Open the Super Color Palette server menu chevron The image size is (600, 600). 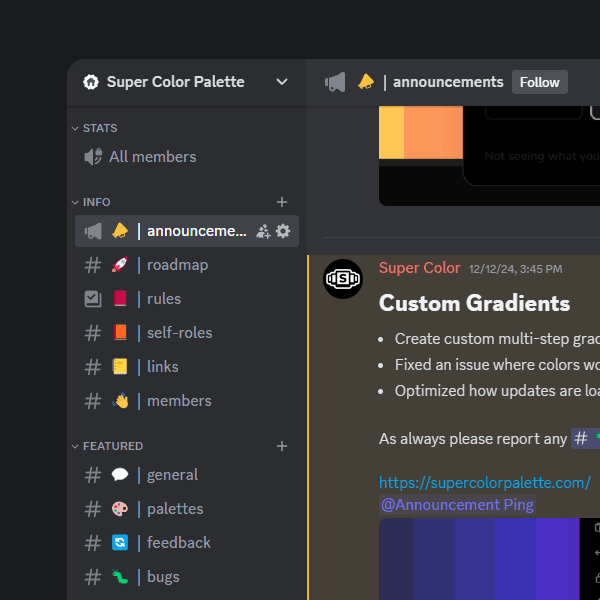click(282, 82)
